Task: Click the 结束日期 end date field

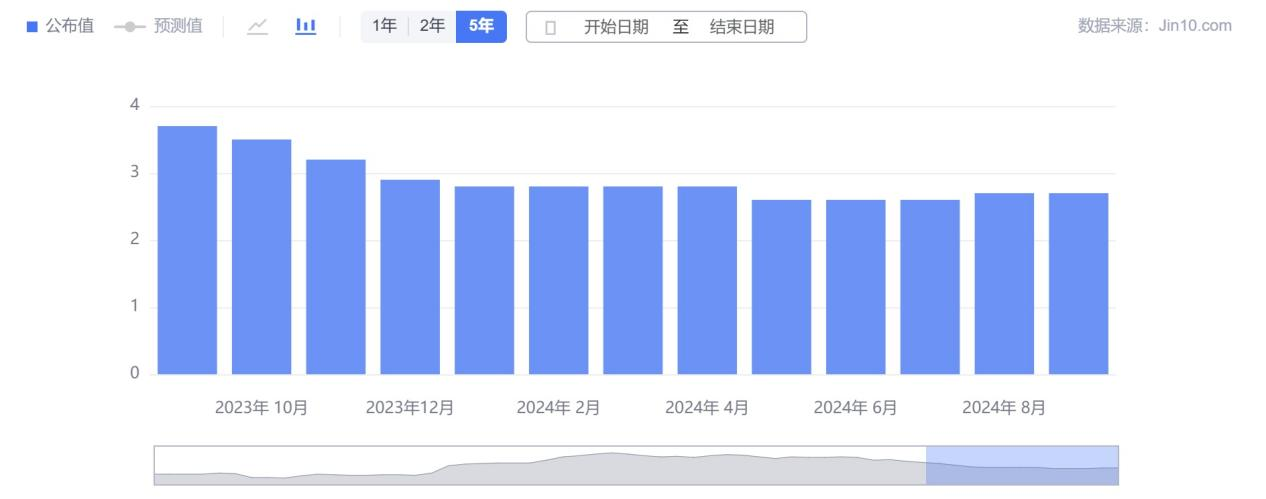Action: click(742, 28)
